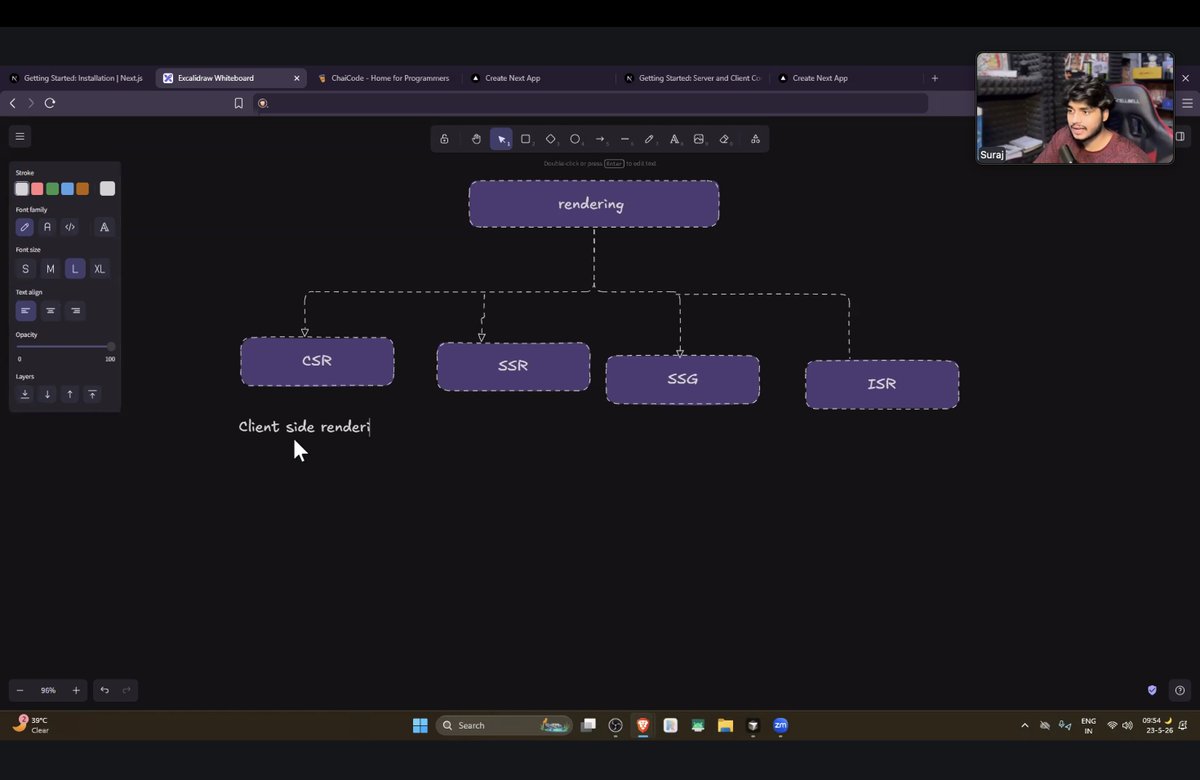1200x780 pixels.
Task: Zoom out with the minus button
Action: tap(20, 690)
